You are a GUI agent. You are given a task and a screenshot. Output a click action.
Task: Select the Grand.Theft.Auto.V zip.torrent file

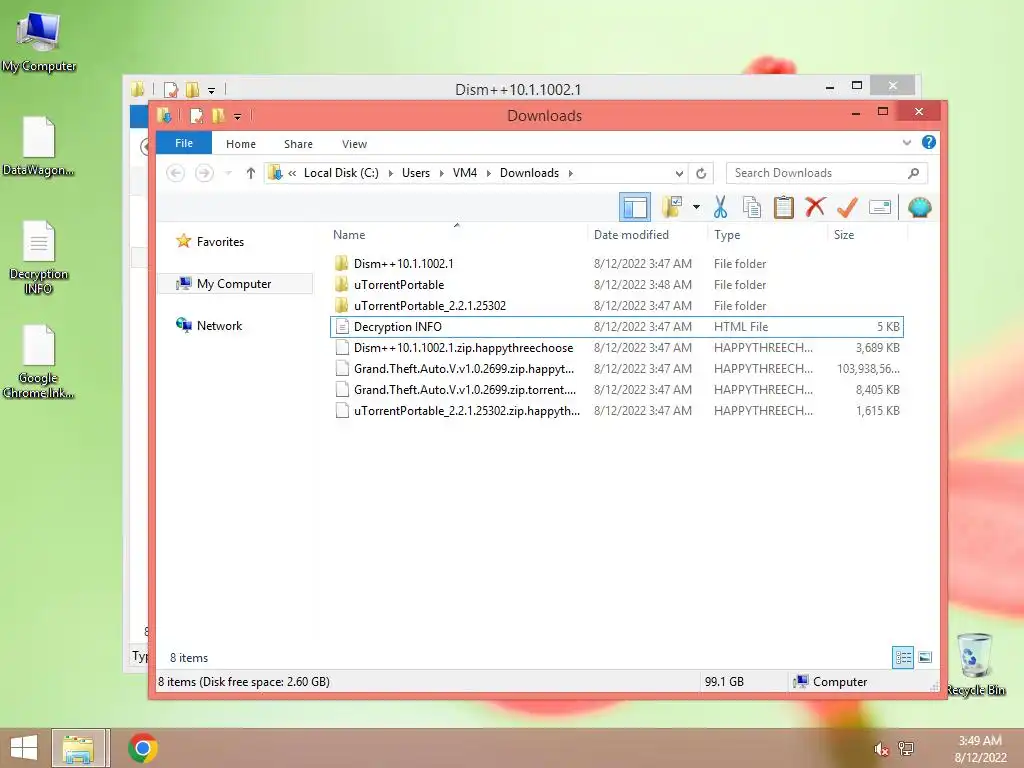pos(617,389)
